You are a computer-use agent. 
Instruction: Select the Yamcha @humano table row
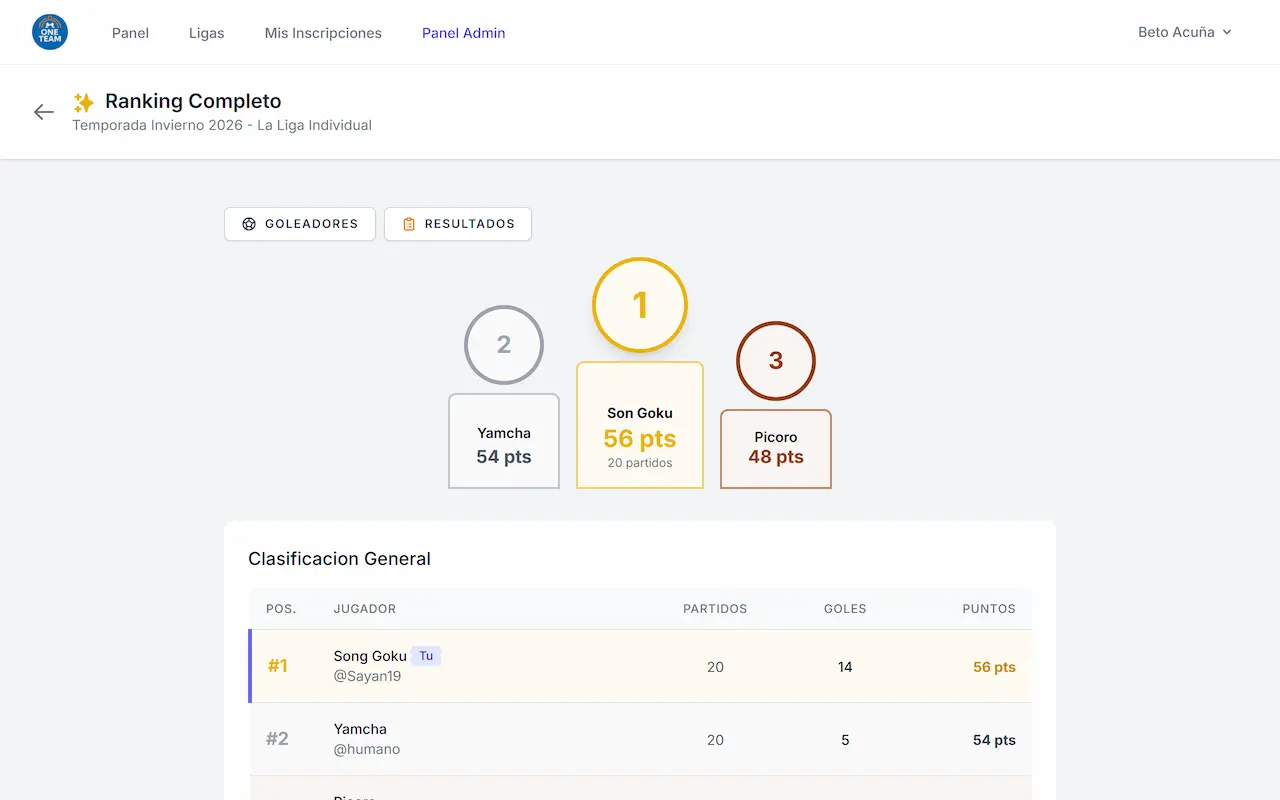(640, 739)
